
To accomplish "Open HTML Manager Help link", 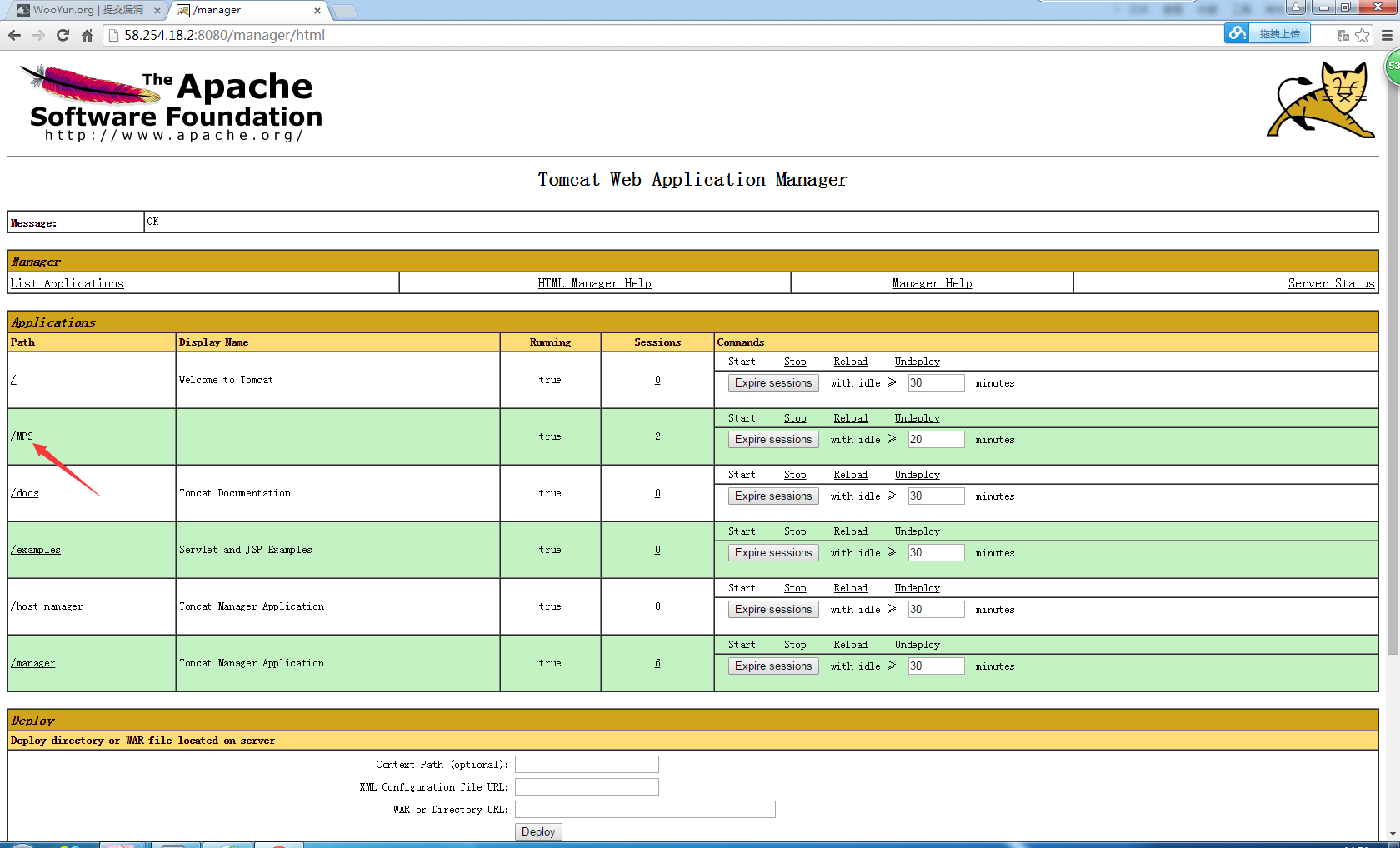I will tap(594, 283).
